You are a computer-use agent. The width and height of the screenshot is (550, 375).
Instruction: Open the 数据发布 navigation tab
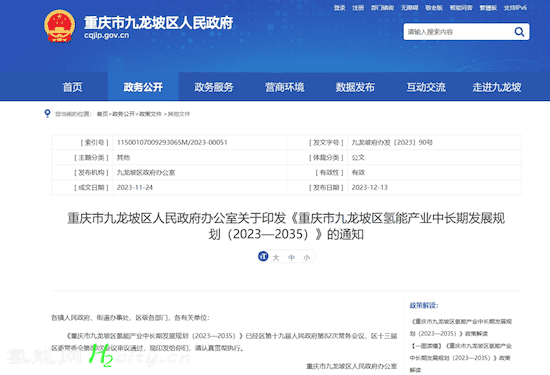click(x=355, y=87)
